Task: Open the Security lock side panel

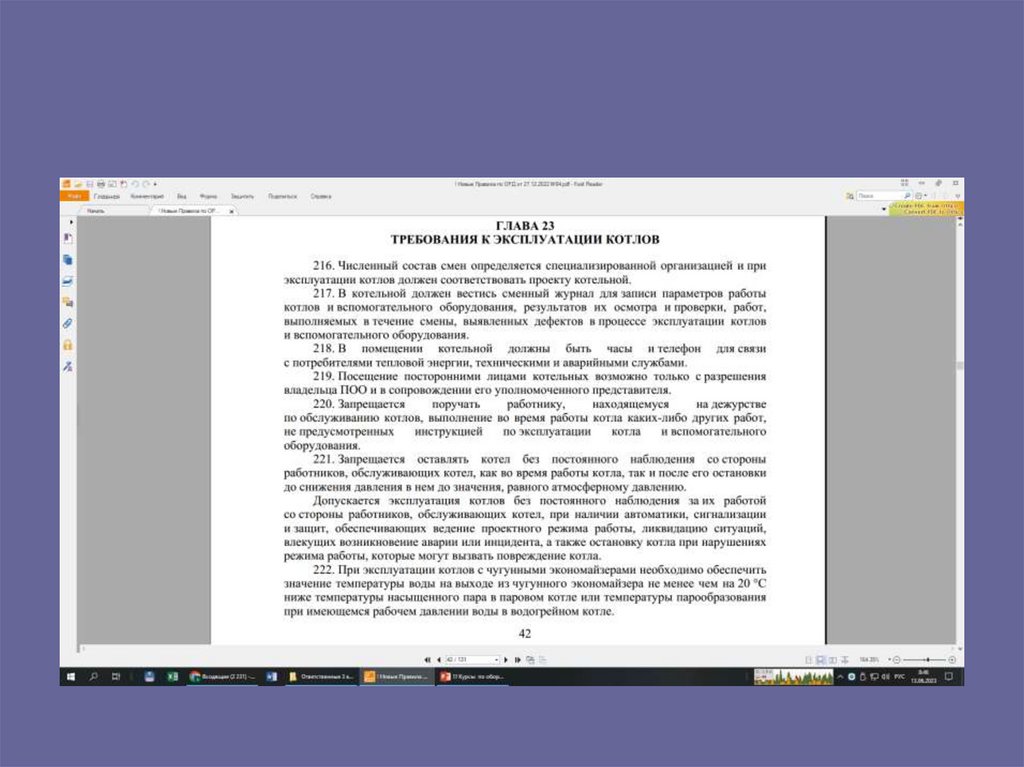Action: pyautogui.click(x=68, y=345)
